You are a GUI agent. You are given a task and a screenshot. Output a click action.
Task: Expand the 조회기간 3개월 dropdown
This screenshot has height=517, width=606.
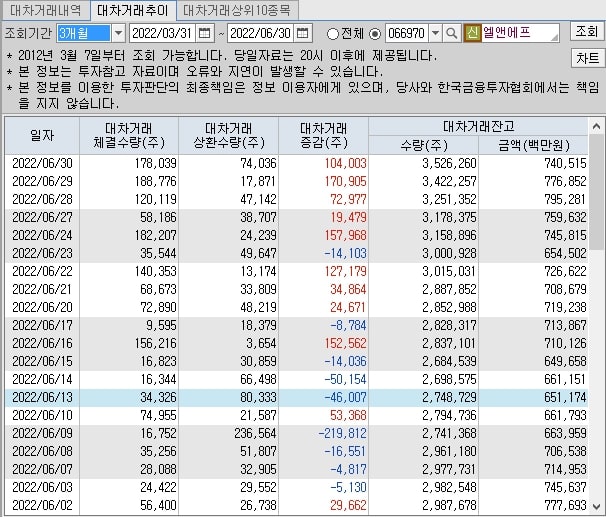(x=118, y=33)
